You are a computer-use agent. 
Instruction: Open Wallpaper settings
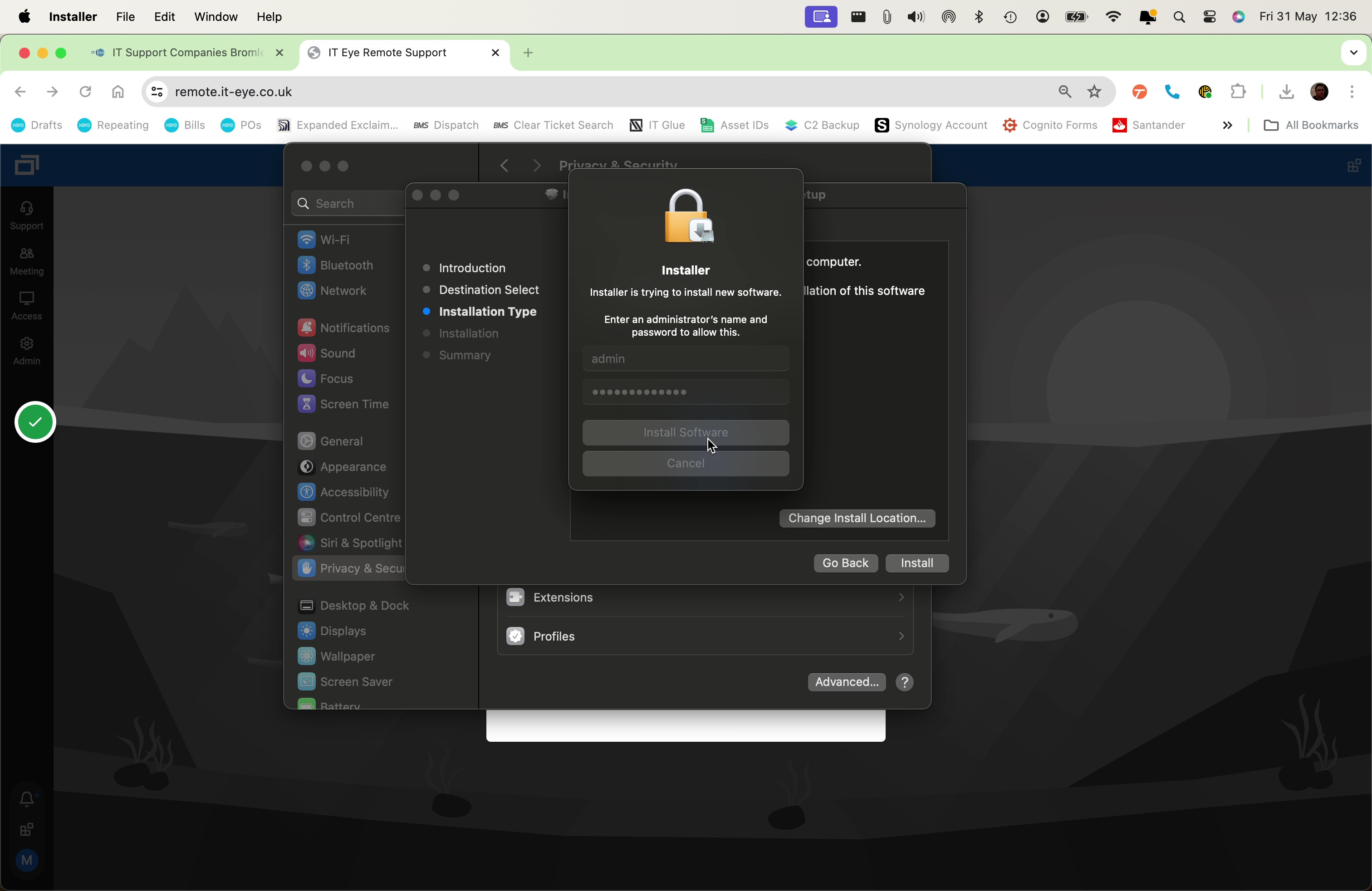point(337,656)
